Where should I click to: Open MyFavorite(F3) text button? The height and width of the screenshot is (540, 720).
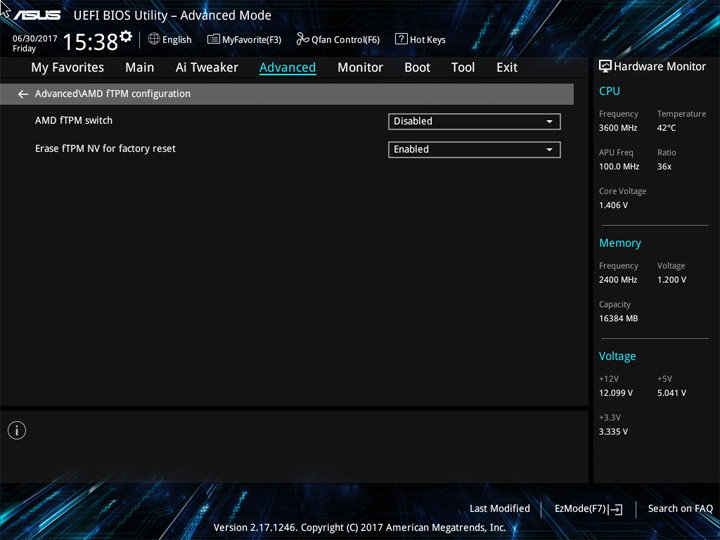252,40
